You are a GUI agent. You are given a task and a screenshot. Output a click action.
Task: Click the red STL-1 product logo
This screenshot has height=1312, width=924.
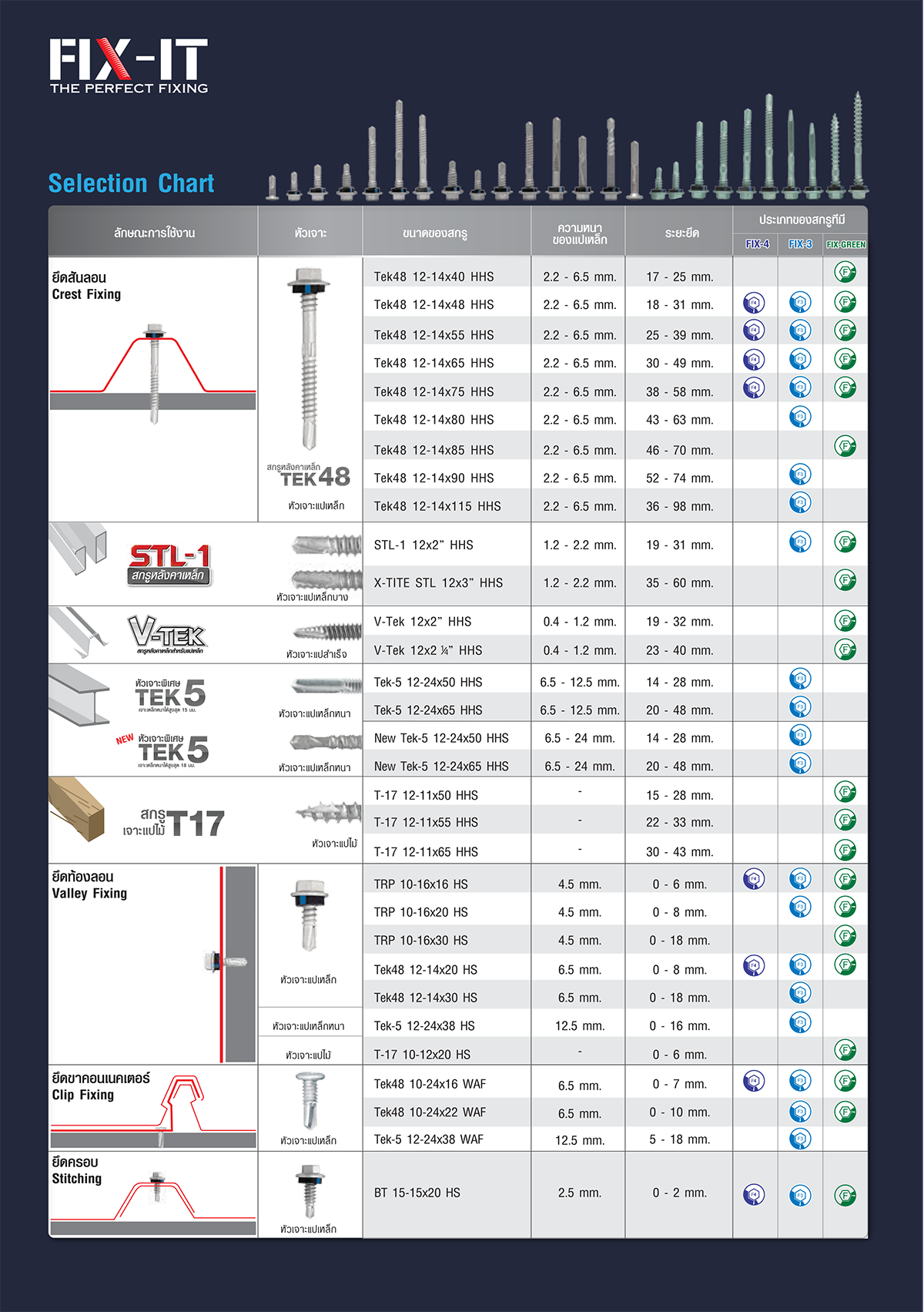(x=169, y=564)
